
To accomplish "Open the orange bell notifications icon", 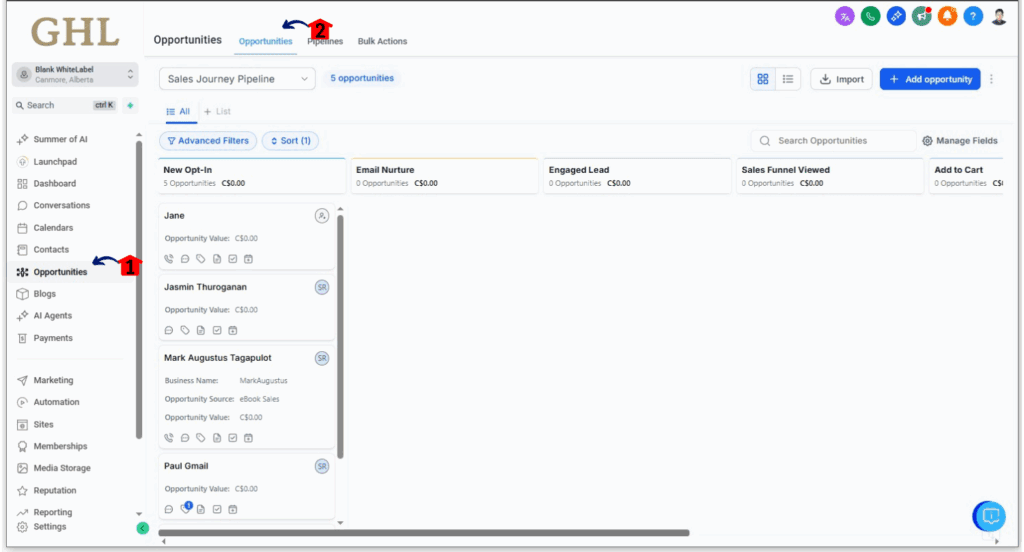I will coord(947,16).
